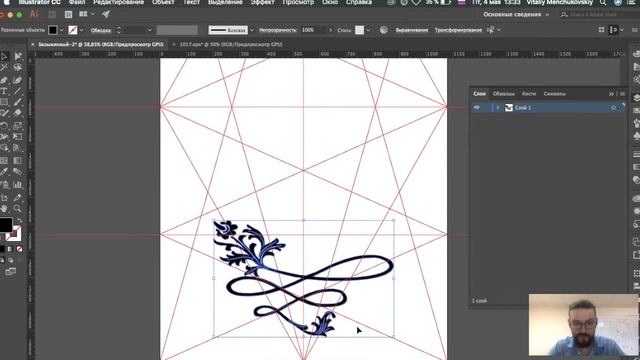Select the Scale tool

pyautogui.click(x=18, y=126)
